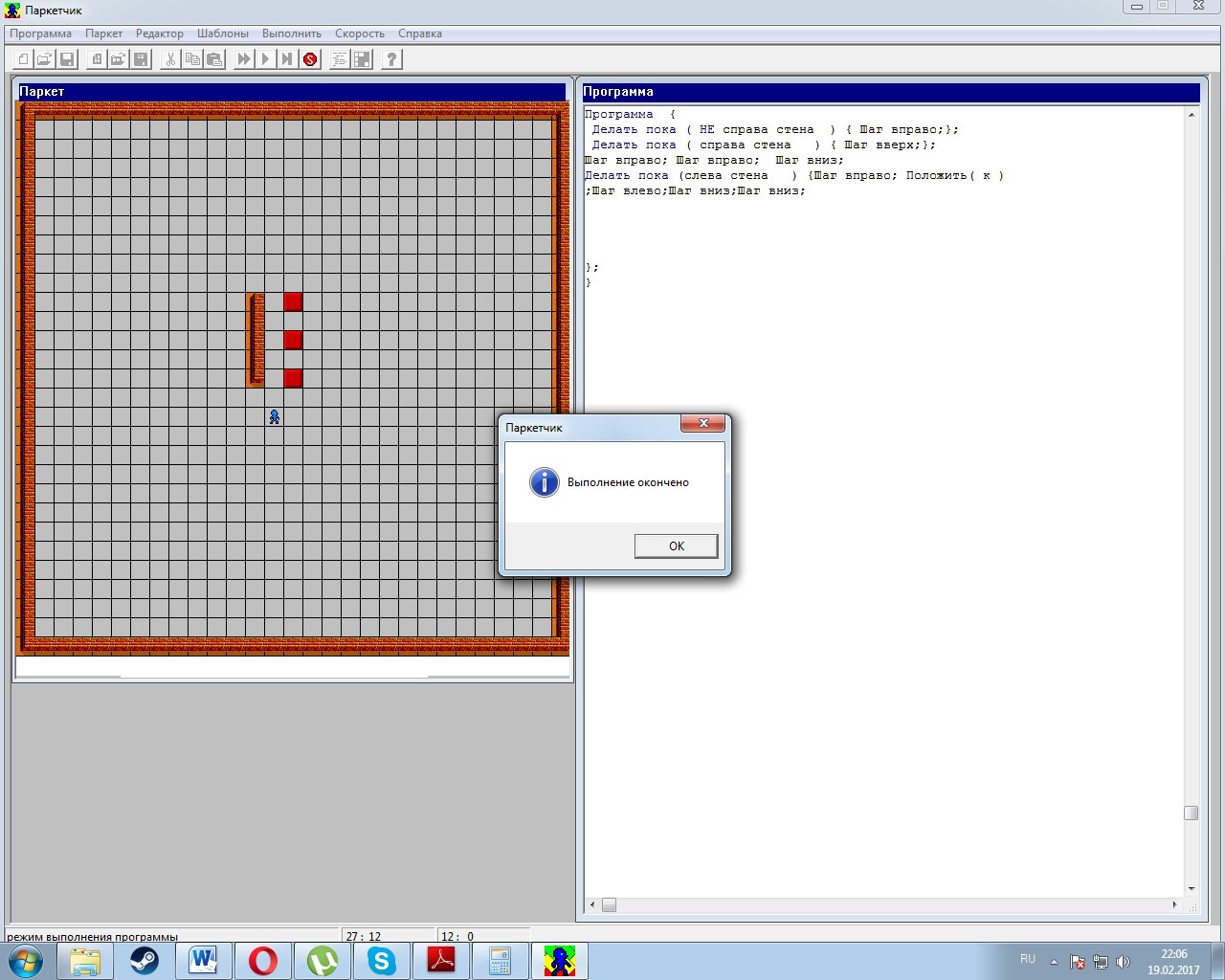The height and width of the screenshot is (980, 1225).
Task: Open the Редактор menu
Action: [160, 33]
